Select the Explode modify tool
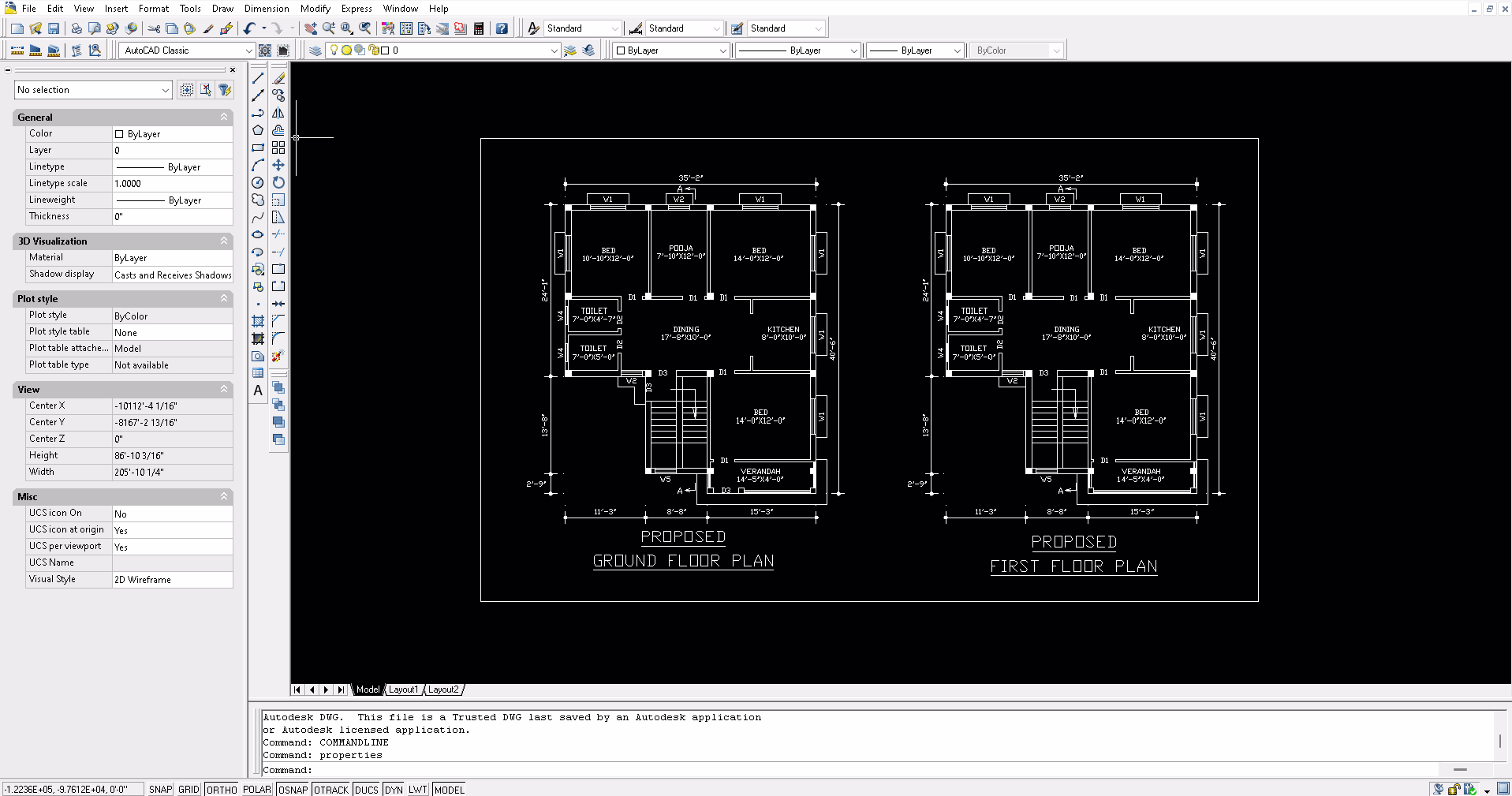Viewport: 1512px width, 796px height. [278, 357]
